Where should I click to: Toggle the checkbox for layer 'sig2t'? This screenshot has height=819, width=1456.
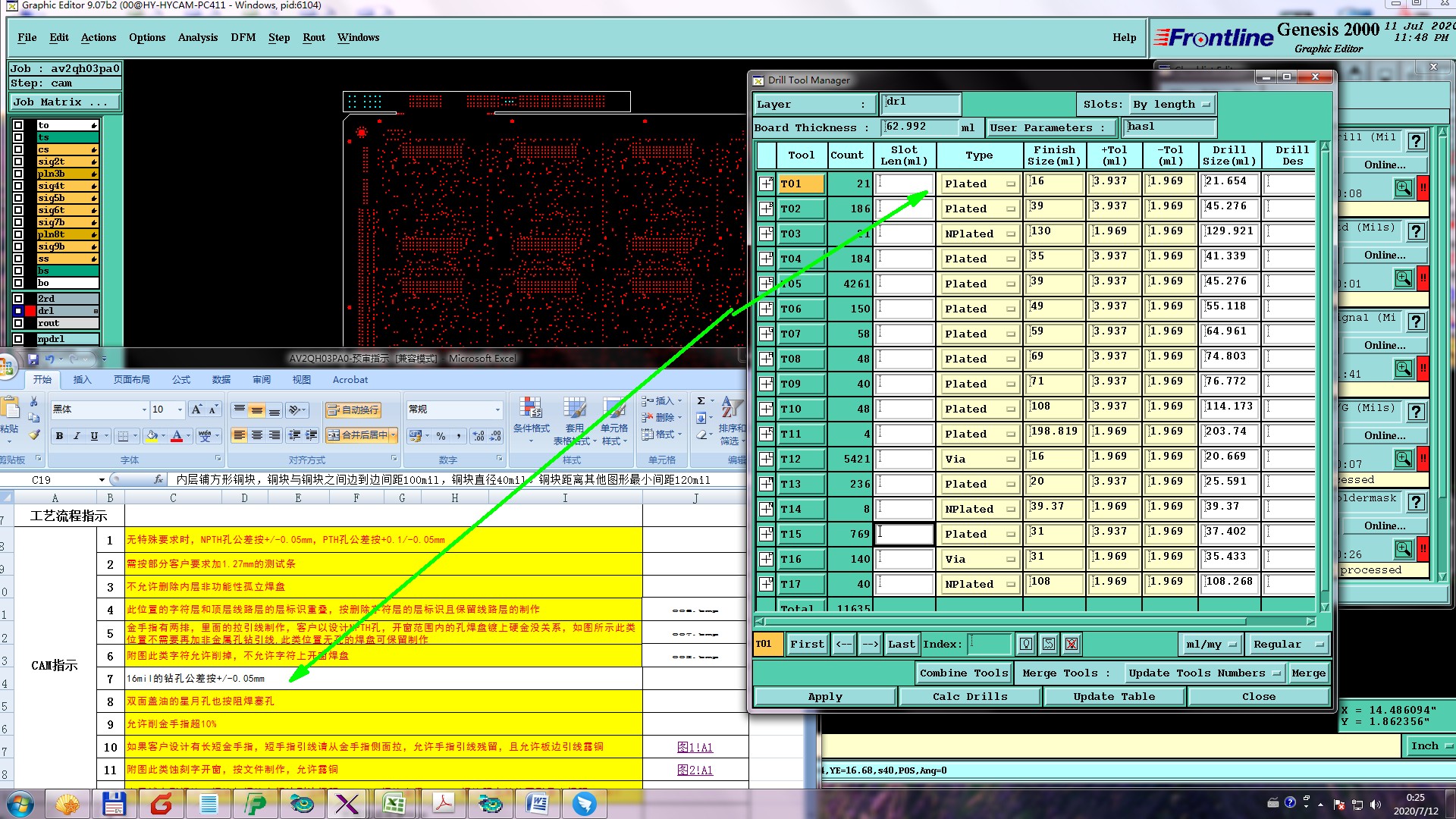18,162
